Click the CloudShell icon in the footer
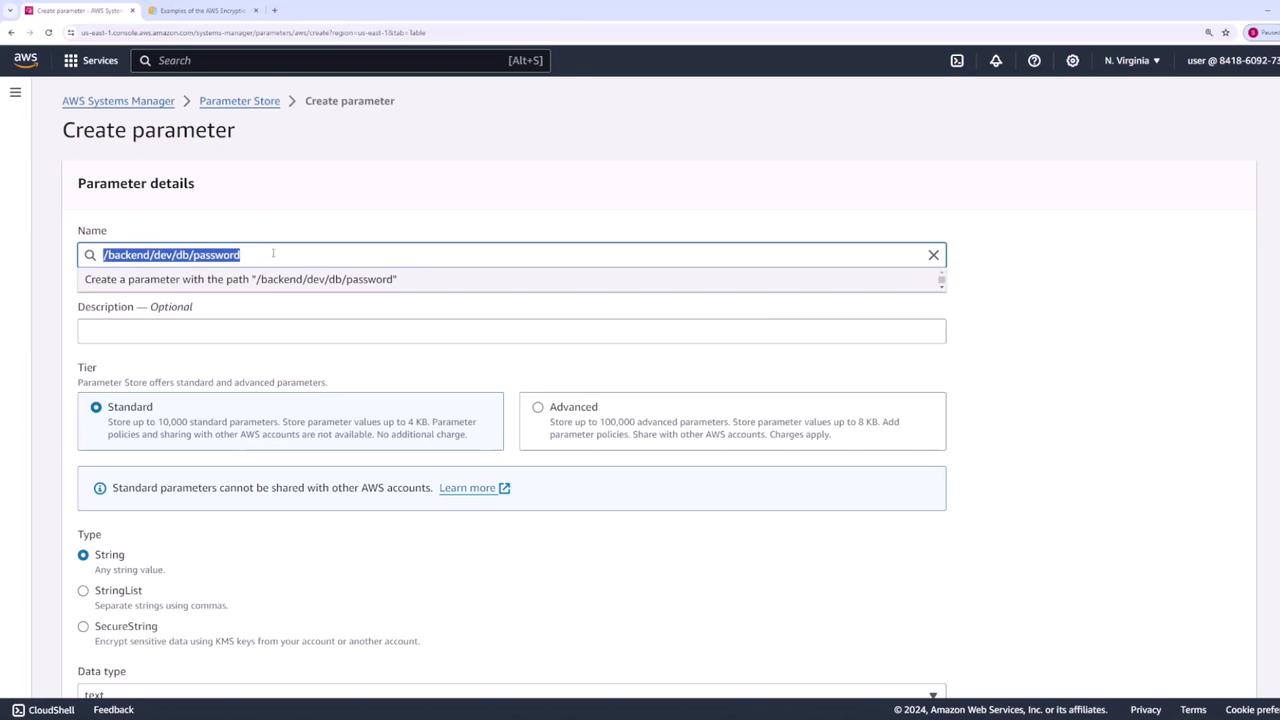 tap(18, 710)
